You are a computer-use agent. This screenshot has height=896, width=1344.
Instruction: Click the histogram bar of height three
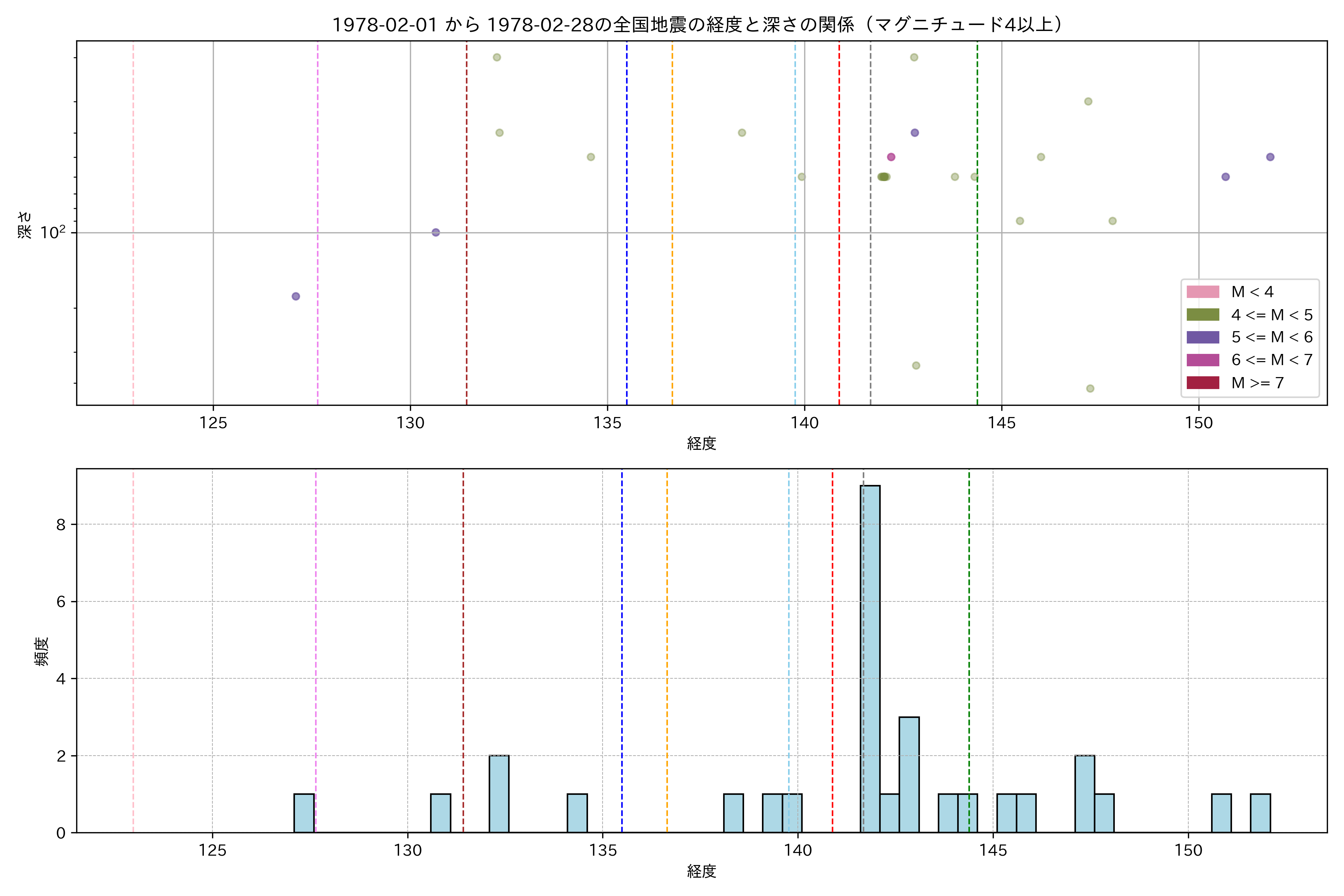[909, 774]
